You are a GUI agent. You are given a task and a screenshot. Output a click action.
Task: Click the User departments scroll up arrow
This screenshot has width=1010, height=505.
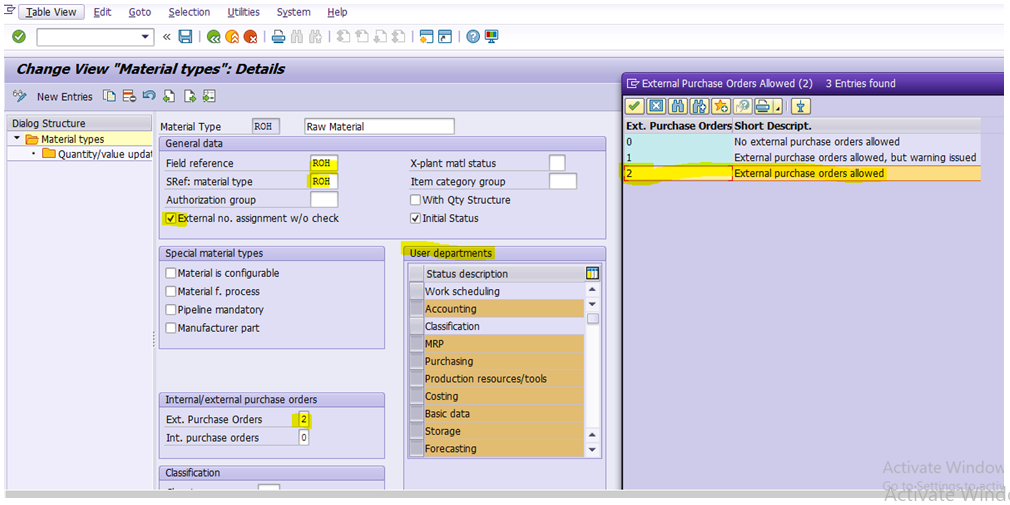(x=593, y=291)
